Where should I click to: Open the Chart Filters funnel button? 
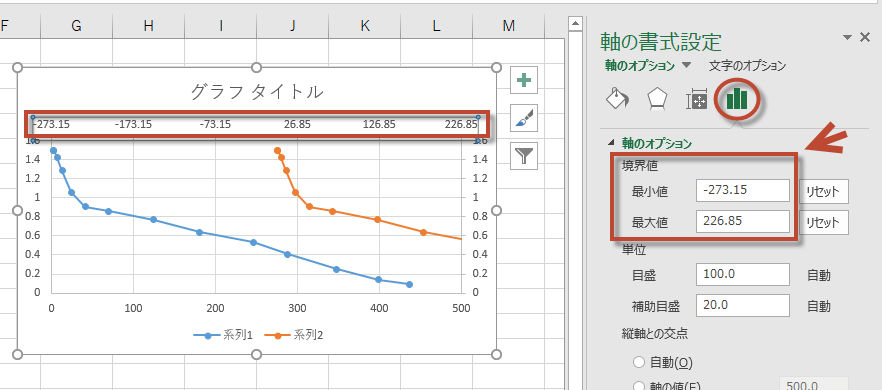pos(524,156)
